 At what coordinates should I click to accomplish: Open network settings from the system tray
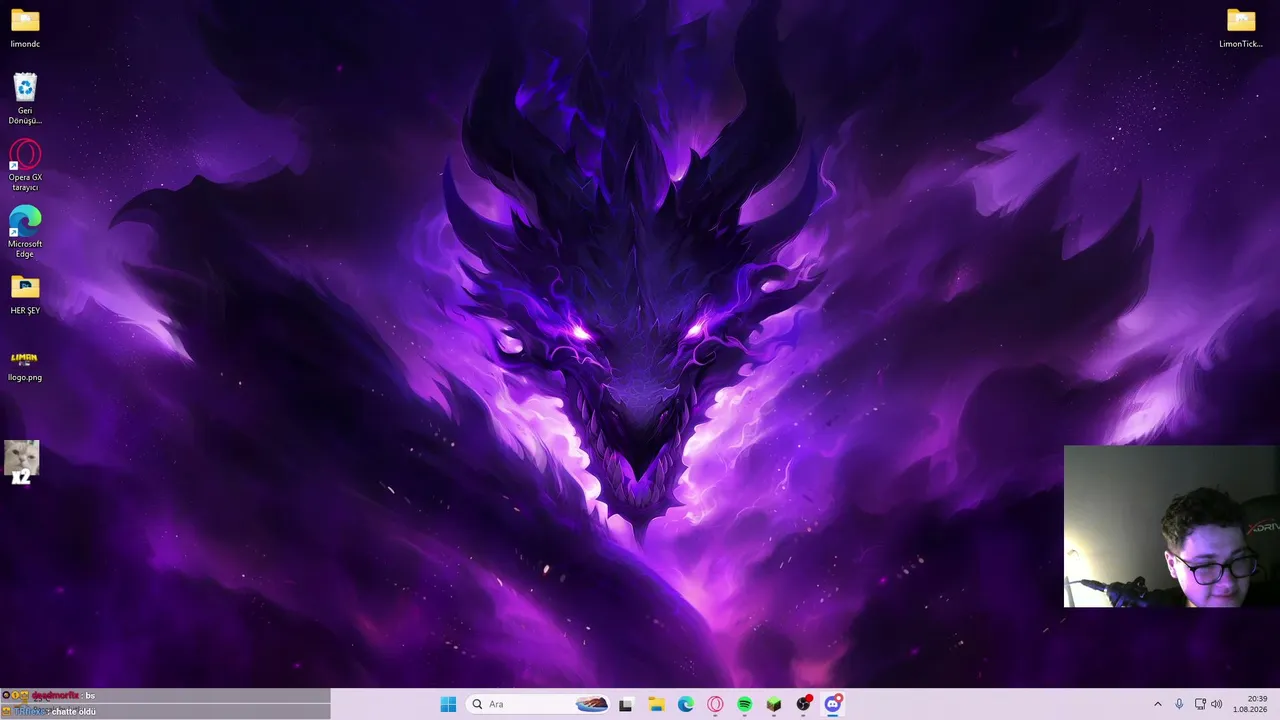[1200, 704]
